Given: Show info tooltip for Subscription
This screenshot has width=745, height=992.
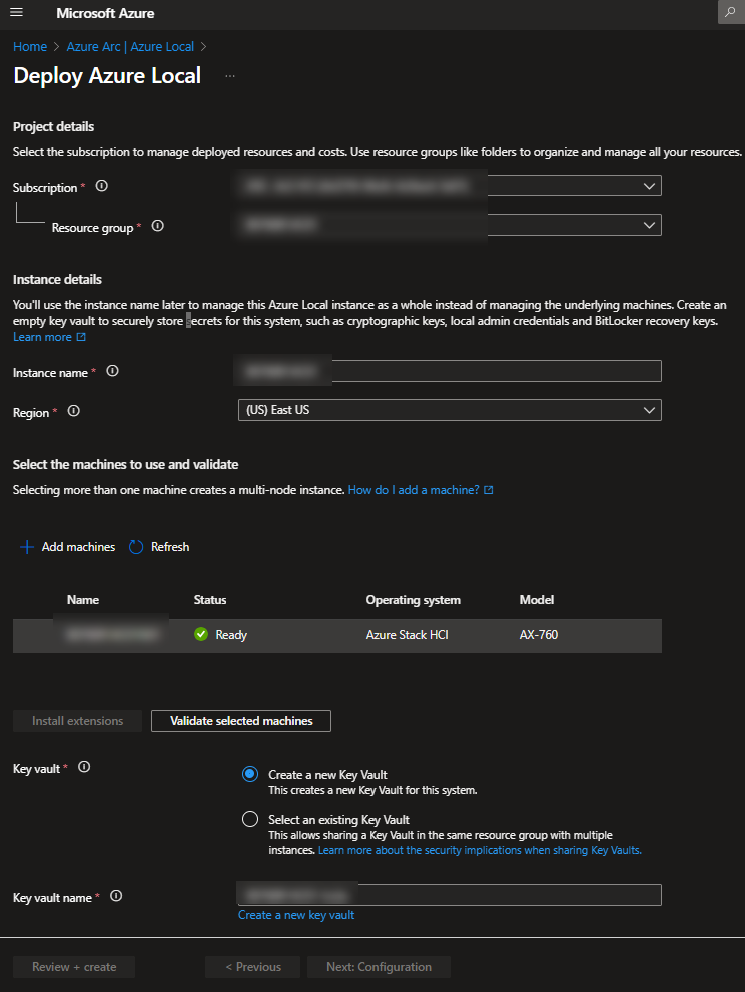Looking at the screenshot, I should point(101,186).
